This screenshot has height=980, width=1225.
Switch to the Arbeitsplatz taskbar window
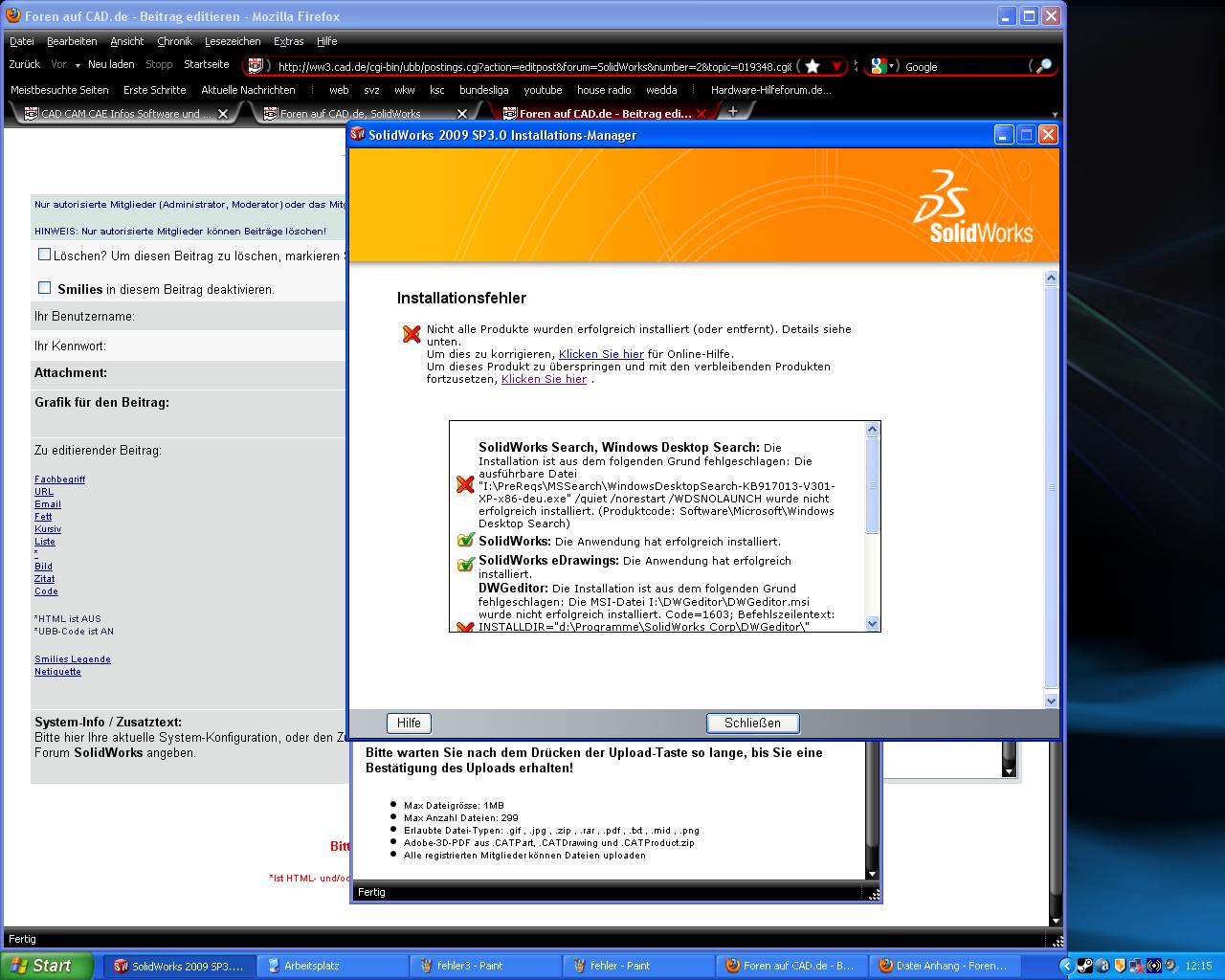(x=332, y=966)
